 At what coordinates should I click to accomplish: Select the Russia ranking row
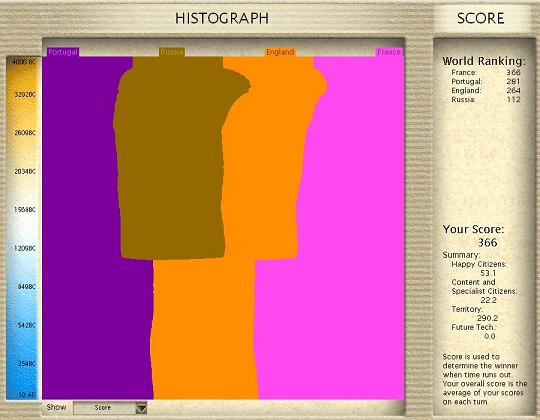tap(486, 99)
